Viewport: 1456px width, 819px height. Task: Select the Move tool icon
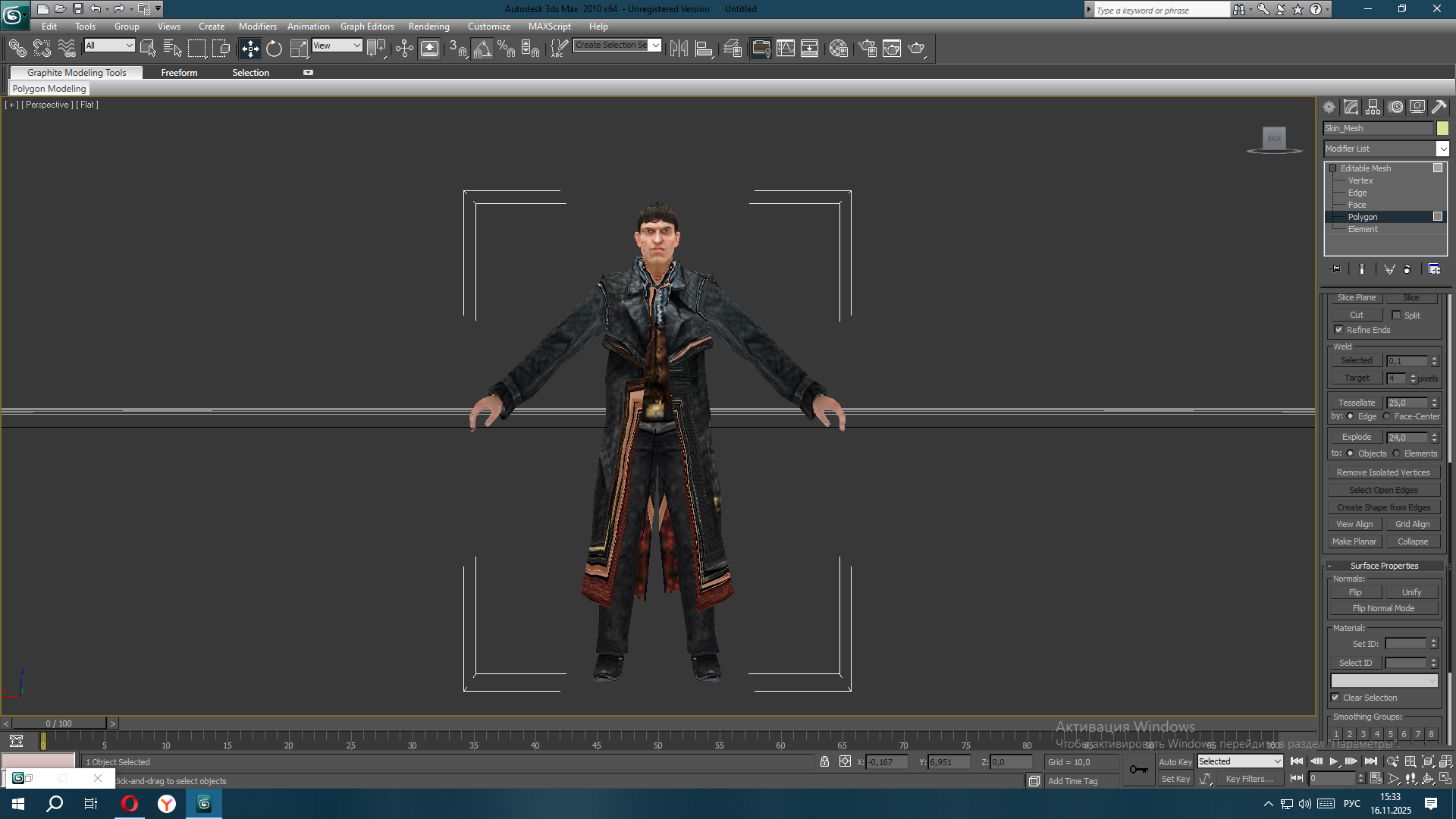pyautogui.click(x=249, y=49)
